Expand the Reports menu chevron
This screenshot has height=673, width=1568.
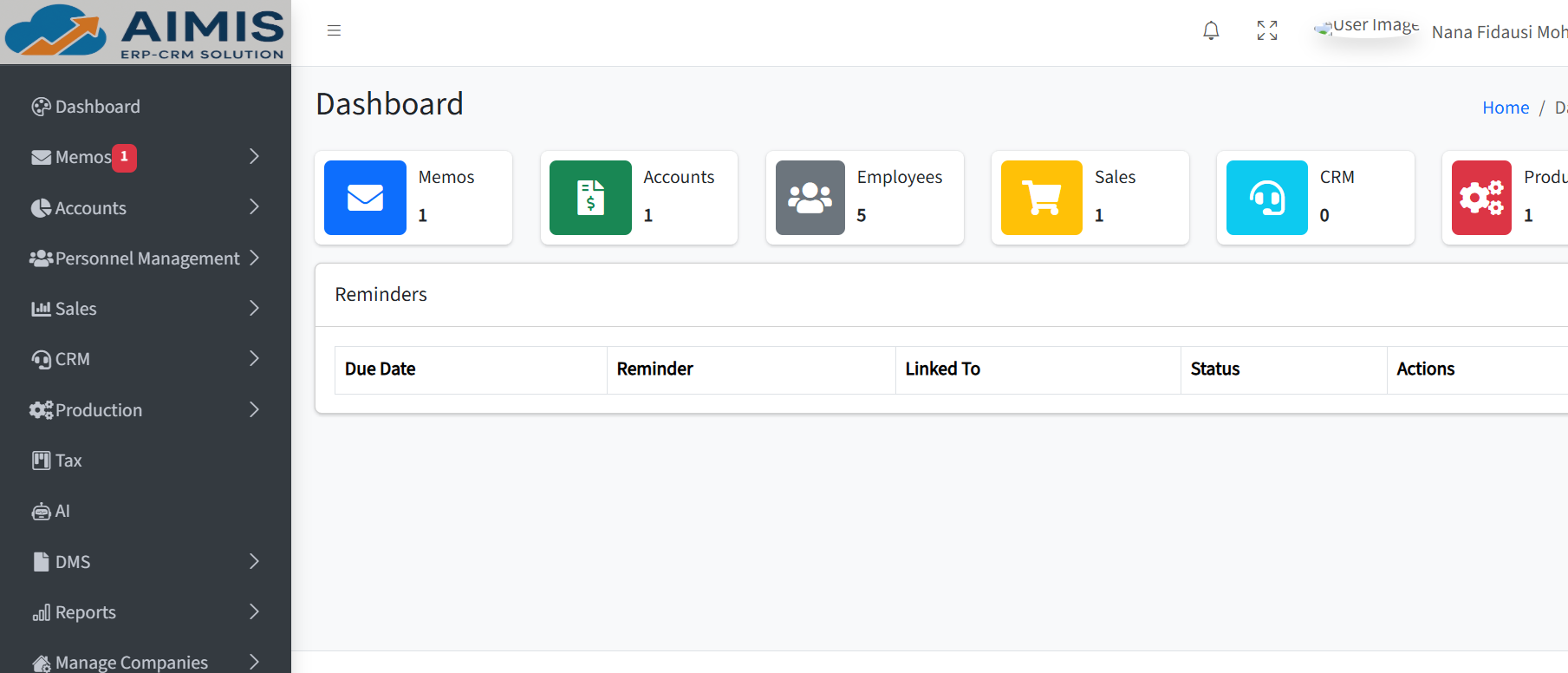pos(253,611)
